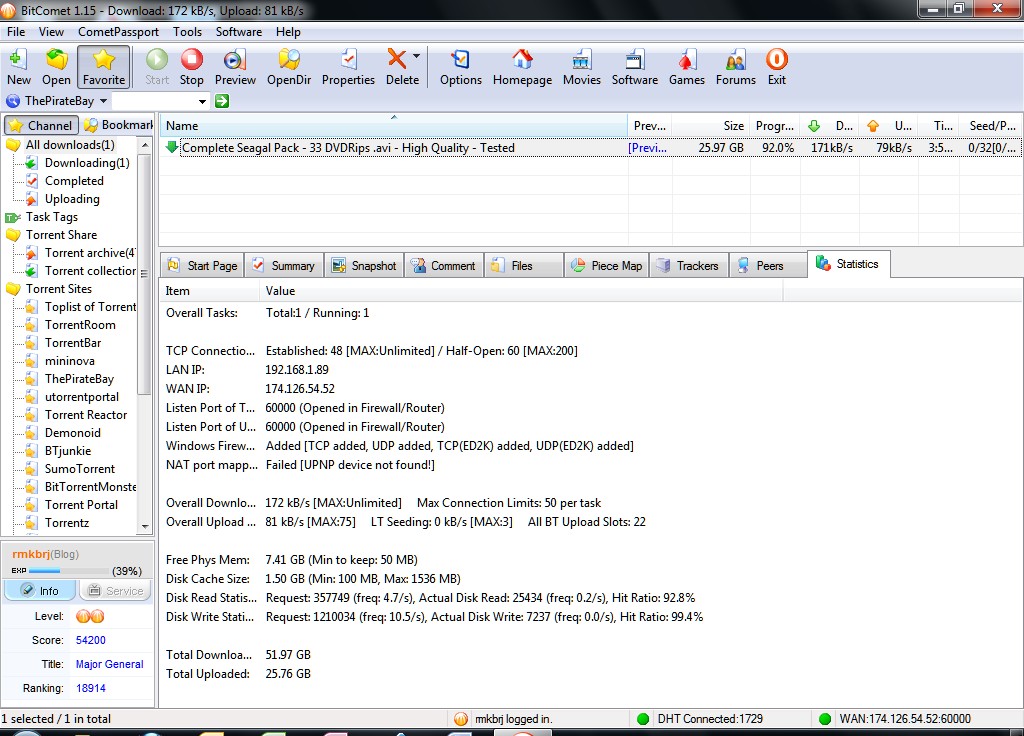
Task: Select All downloads(1) in the tree
Action: coord(70,144)
